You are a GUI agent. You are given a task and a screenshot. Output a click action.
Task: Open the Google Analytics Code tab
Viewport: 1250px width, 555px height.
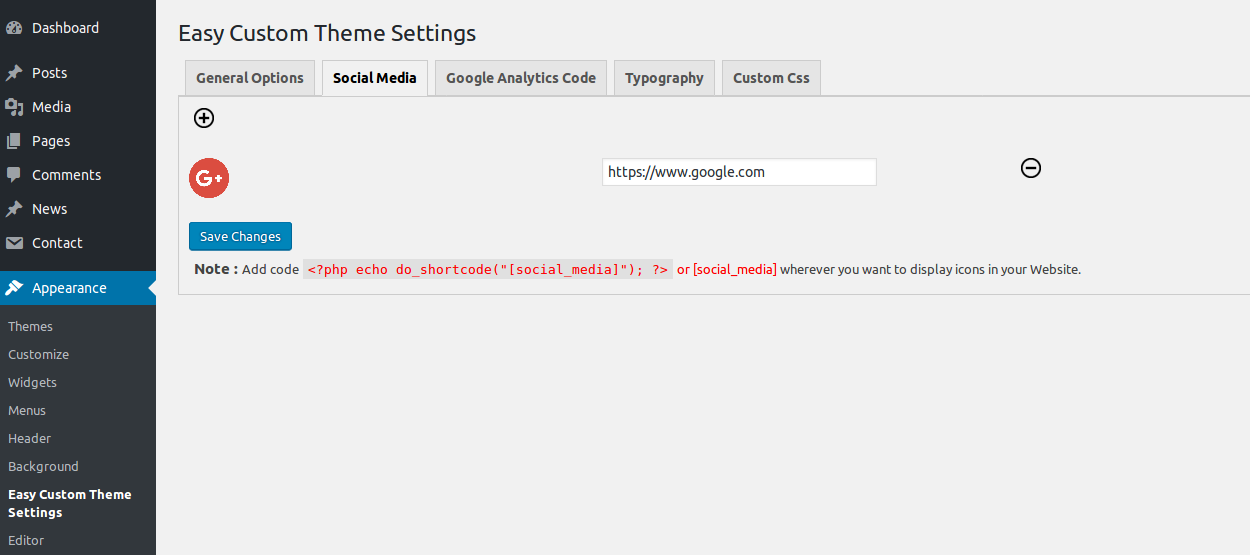(521, 78)
